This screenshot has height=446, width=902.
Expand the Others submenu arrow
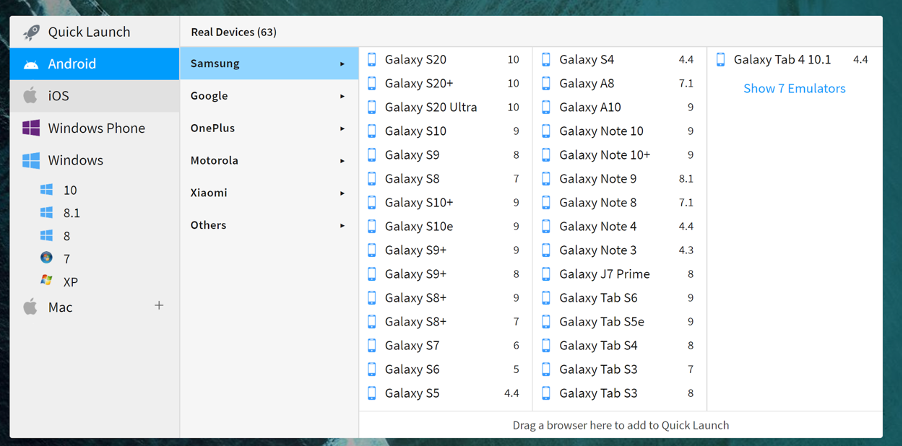[x=342, y=226]
